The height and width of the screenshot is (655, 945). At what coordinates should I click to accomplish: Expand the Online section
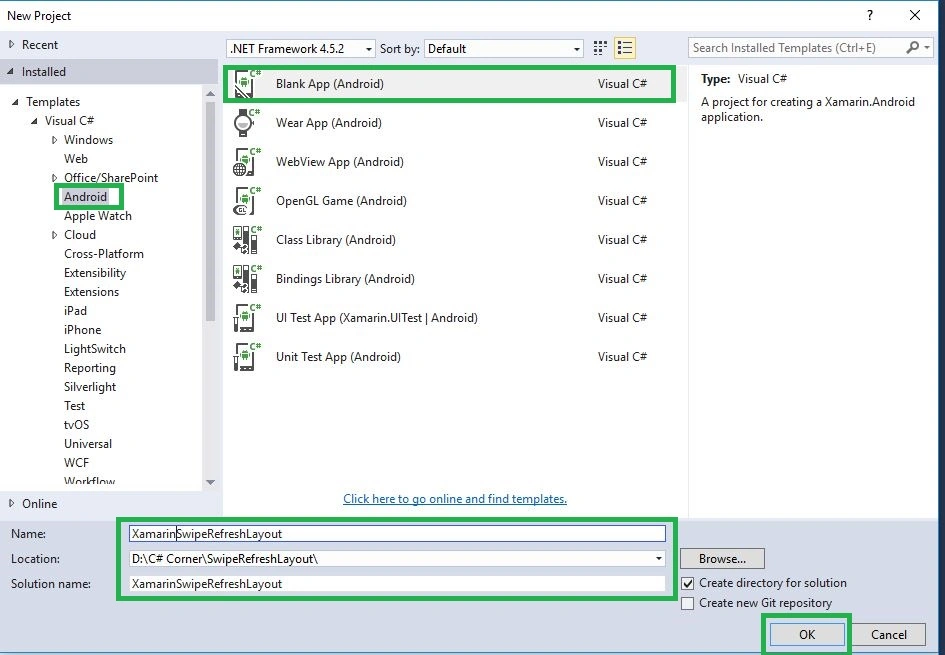click(x=11, y=504)
